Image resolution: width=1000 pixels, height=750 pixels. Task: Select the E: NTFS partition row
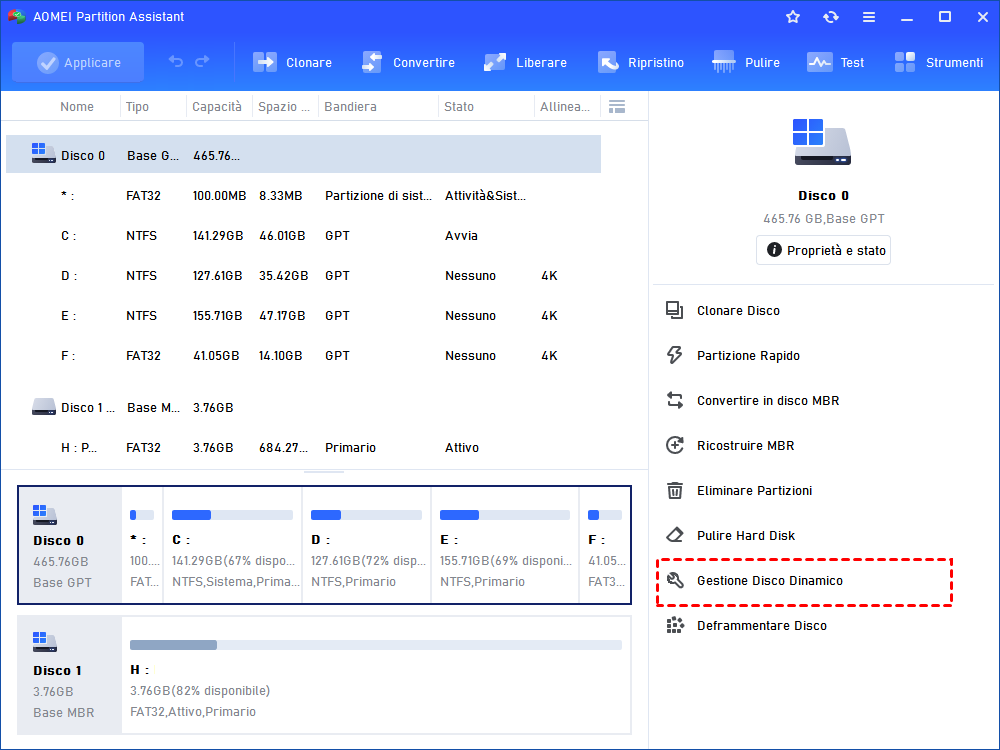click(304, 316)
